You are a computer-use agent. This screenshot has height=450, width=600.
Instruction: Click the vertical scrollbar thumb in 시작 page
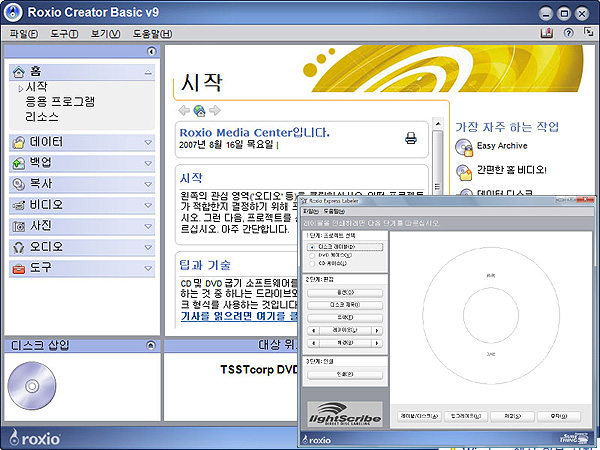click(x=437, y=165)
